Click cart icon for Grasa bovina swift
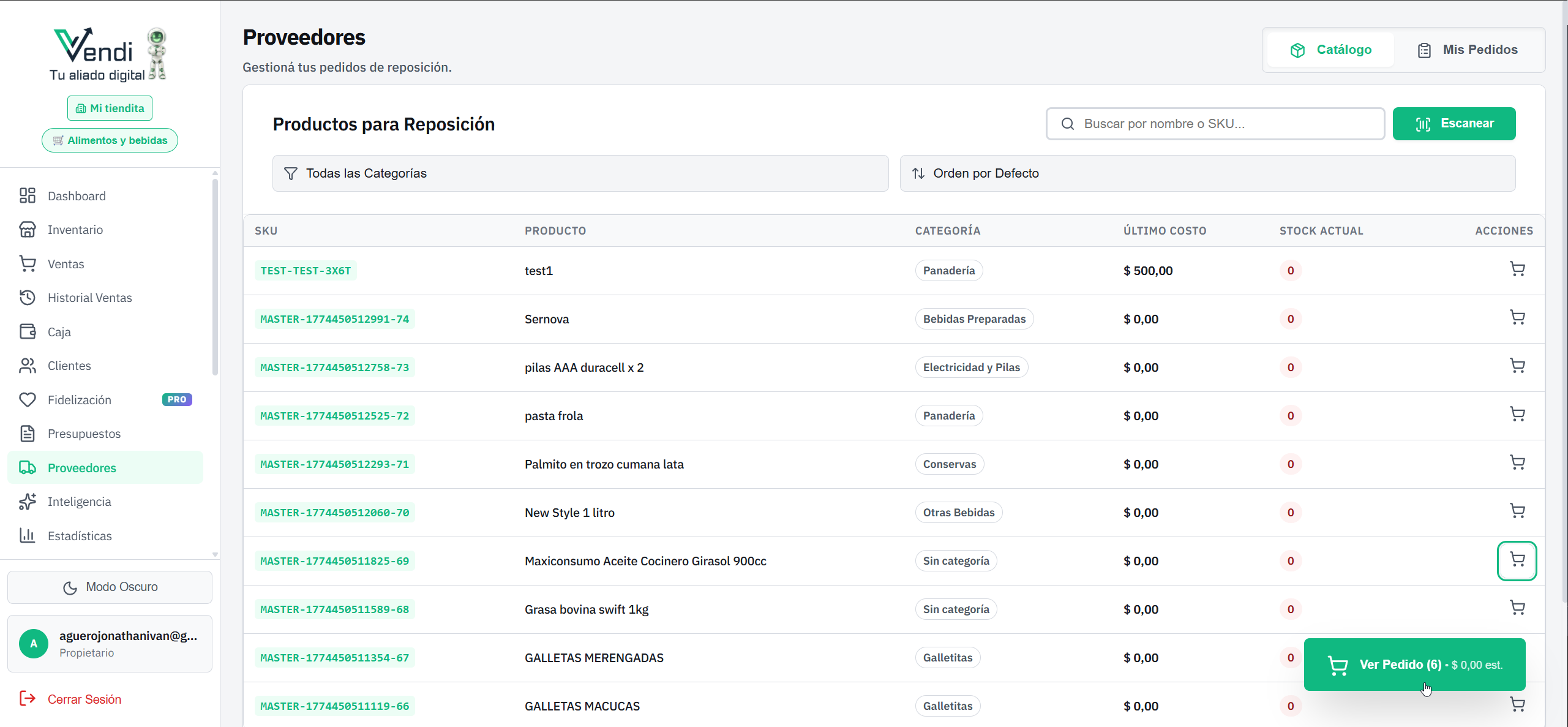Screen dimensions: 1568x727 click(1517, 608)
